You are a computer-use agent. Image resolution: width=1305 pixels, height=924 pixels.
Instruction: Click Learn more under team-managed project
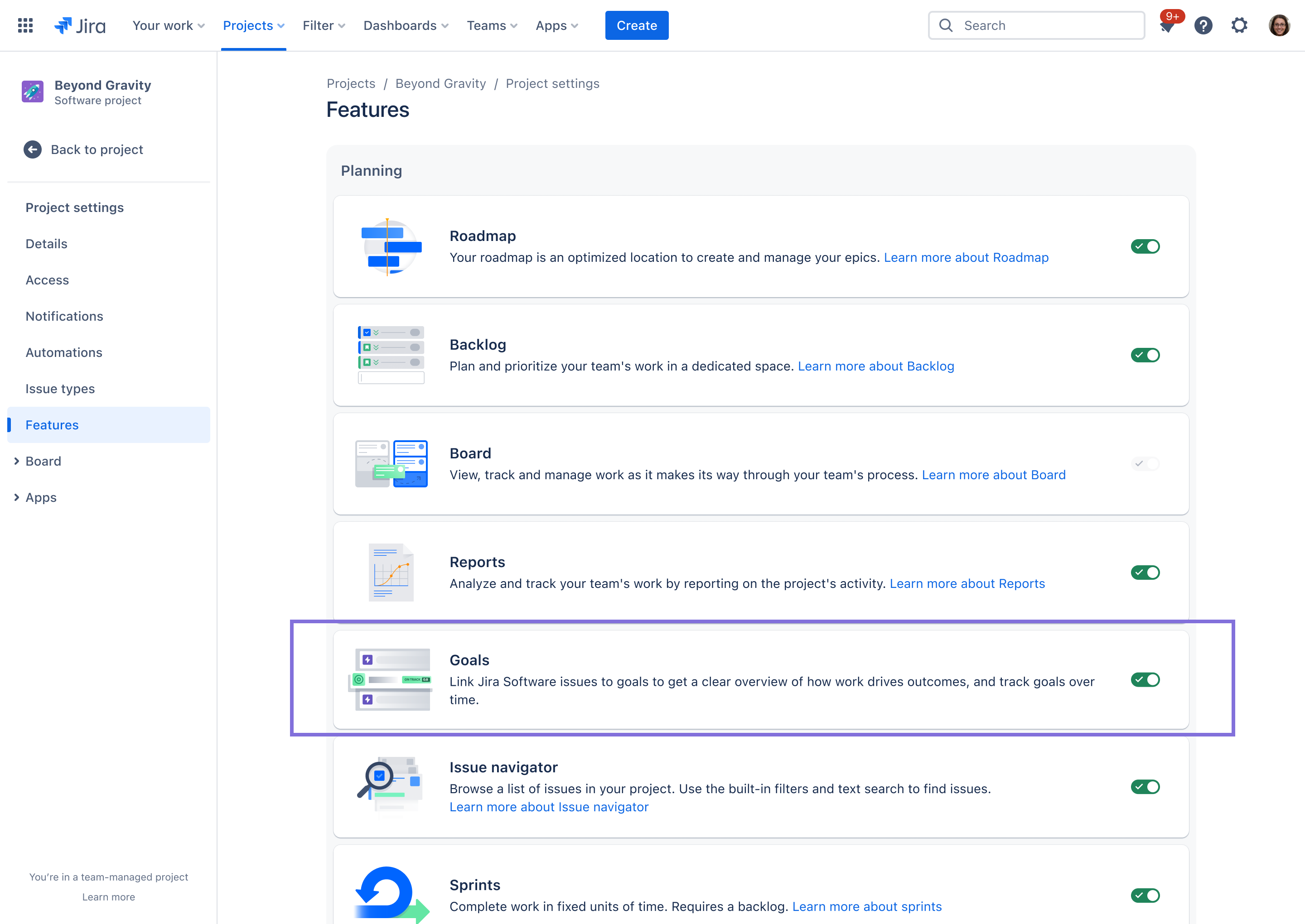[x=109, y=897]
